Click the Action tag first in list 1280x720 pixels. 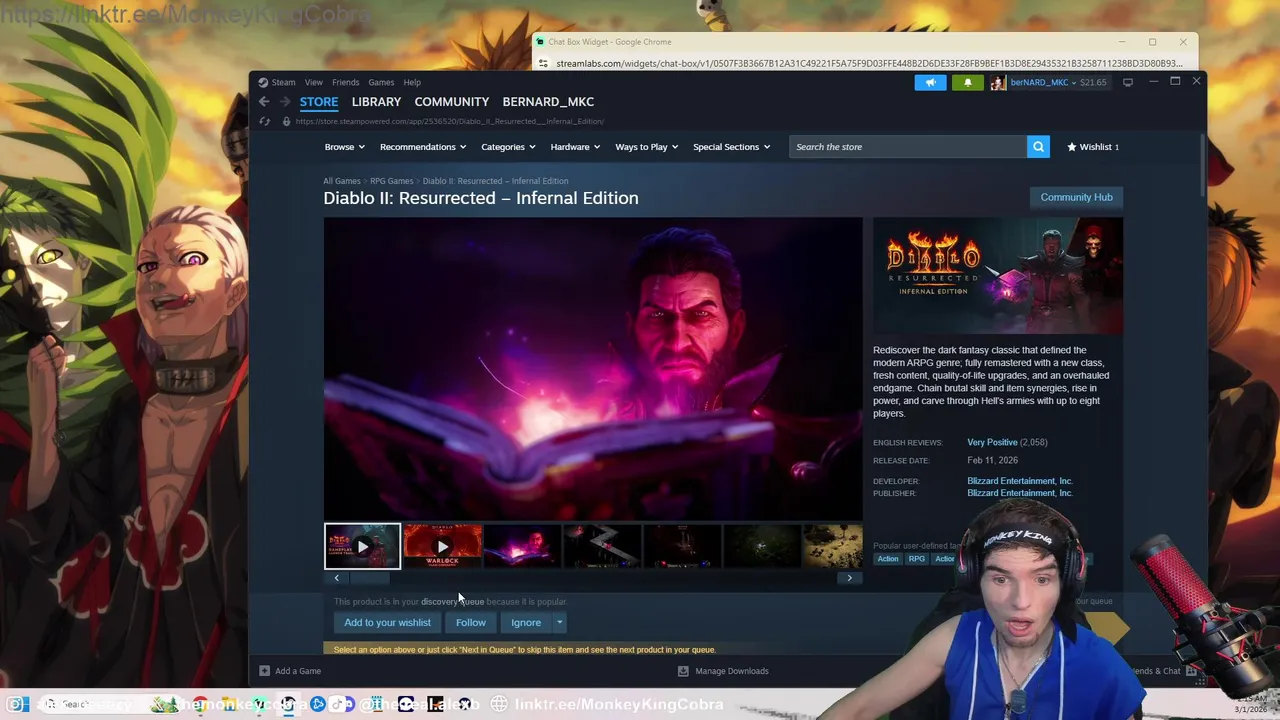click(888, 559)
